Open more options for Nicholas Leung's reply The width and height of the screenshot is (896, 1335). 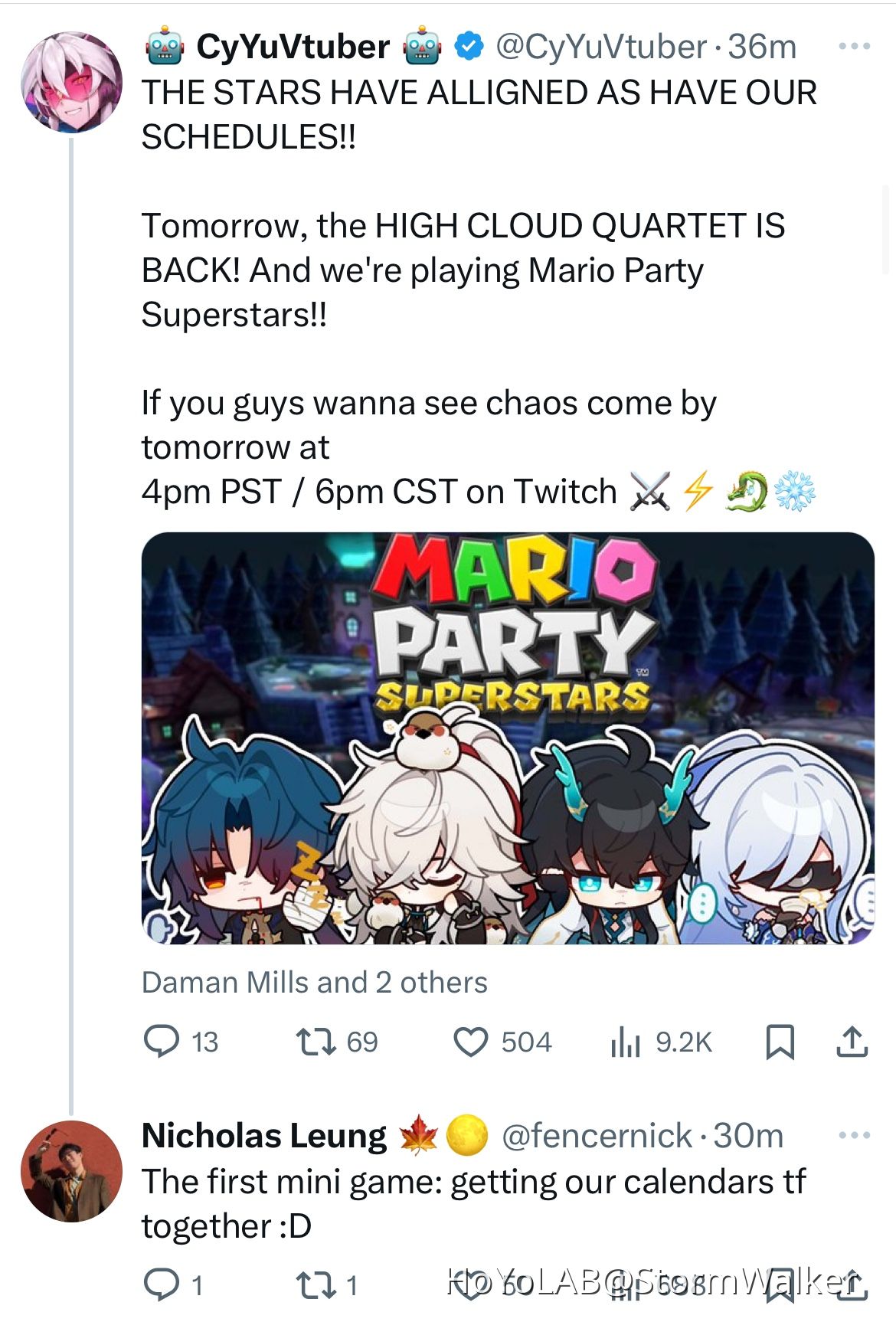(855, 1135)
